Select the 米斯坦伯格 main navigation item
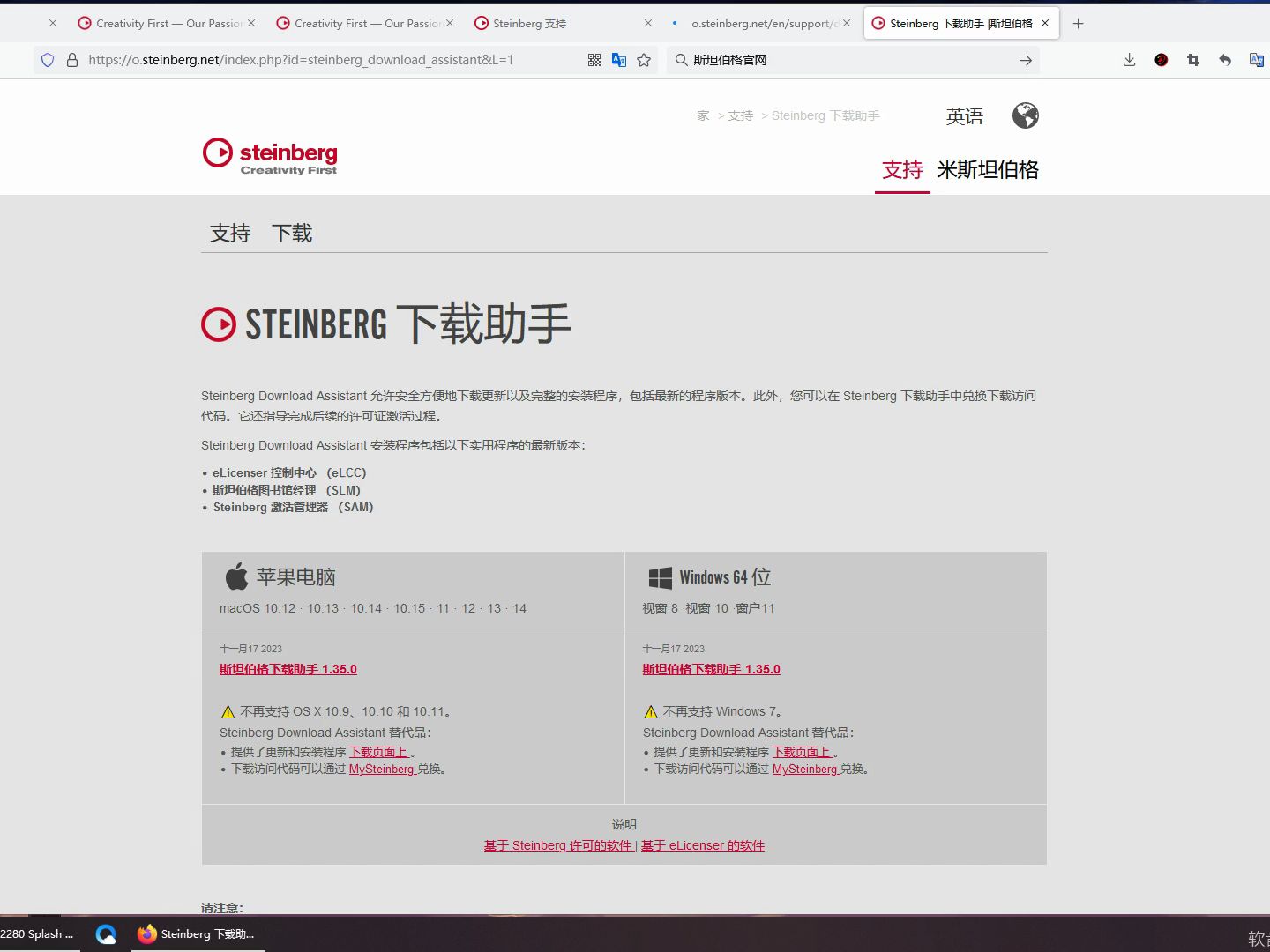This screenshot has width=1270, height=952. coord(988,169)
